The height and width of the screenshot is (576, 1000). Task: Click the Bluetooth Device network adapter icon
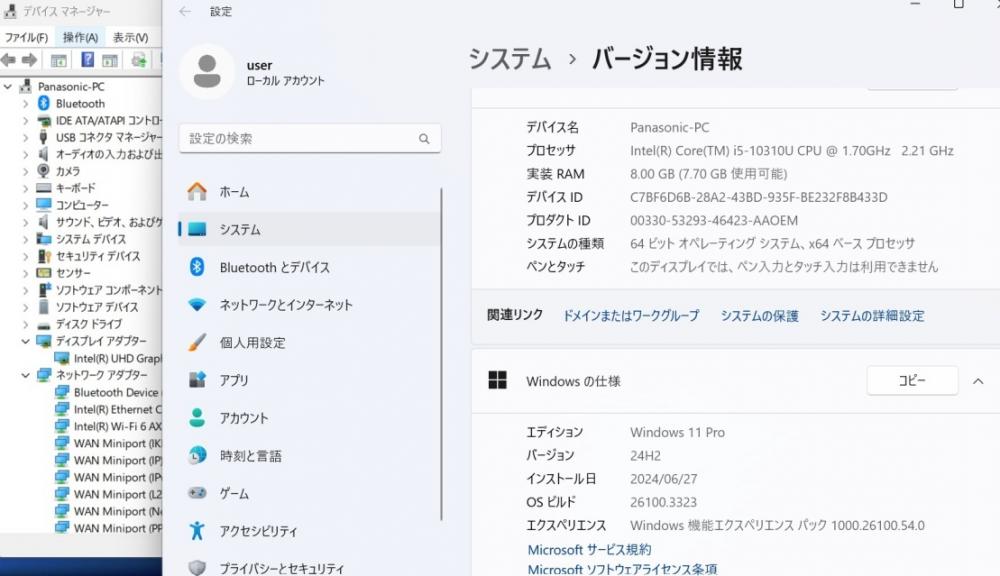pyautogui.click(x=62, y=392)
